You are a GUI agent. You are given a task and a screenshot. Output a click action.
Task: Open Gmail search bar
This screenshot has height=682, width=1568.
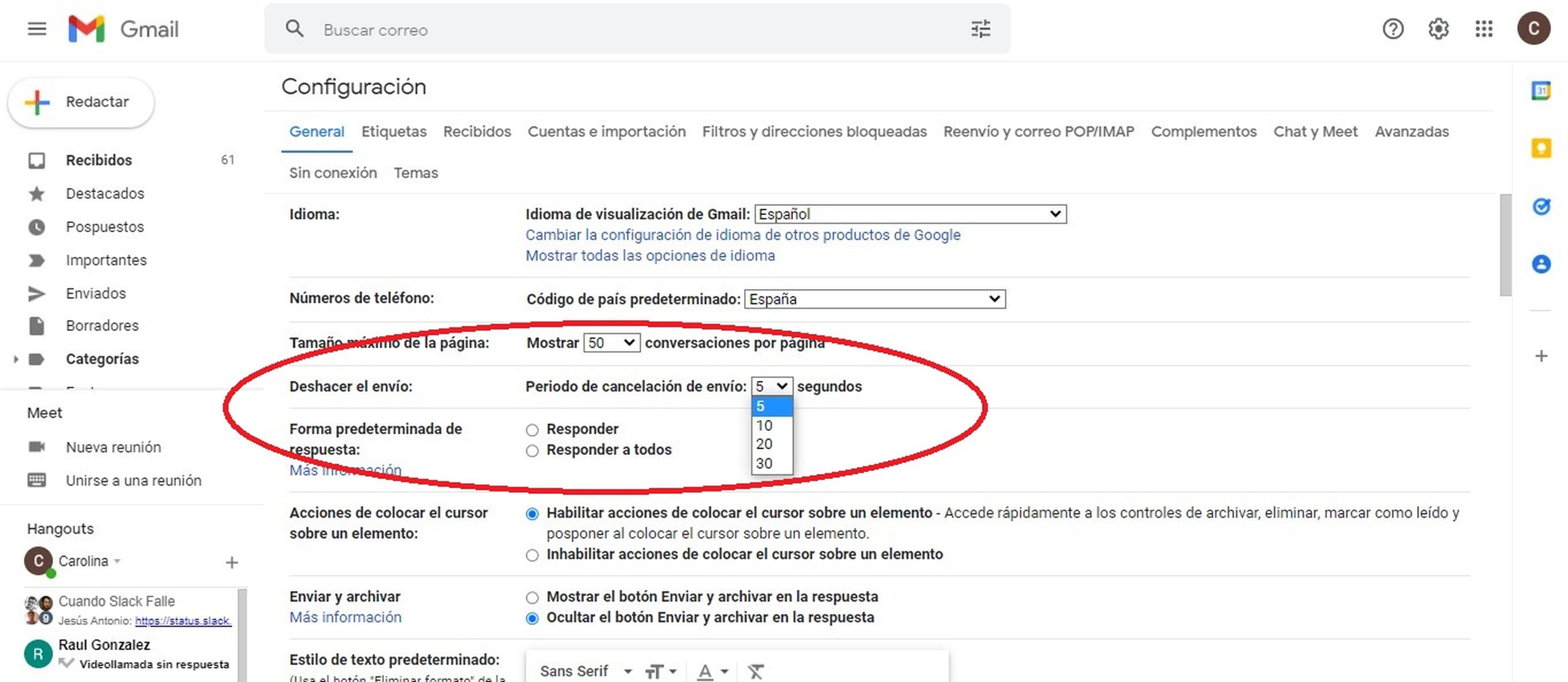[x=636, y=29]
